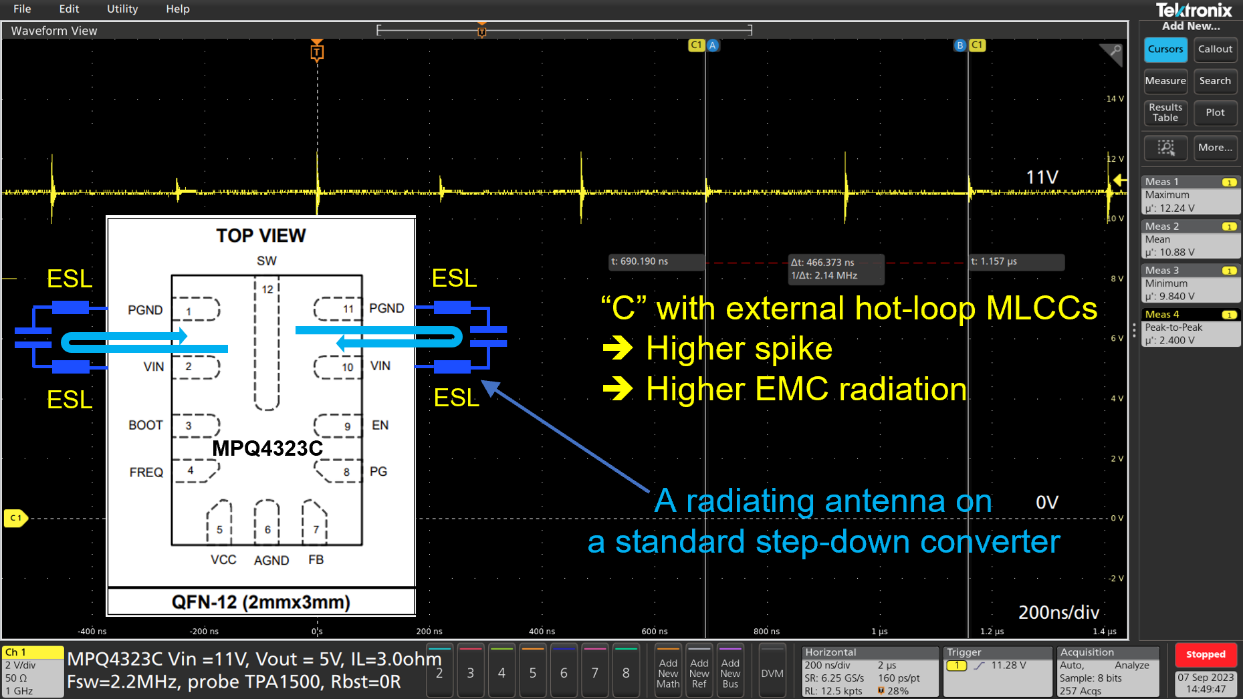Add a new Callout
The width and height of the screenshot is (1243, 699).
coord(1215,49)
